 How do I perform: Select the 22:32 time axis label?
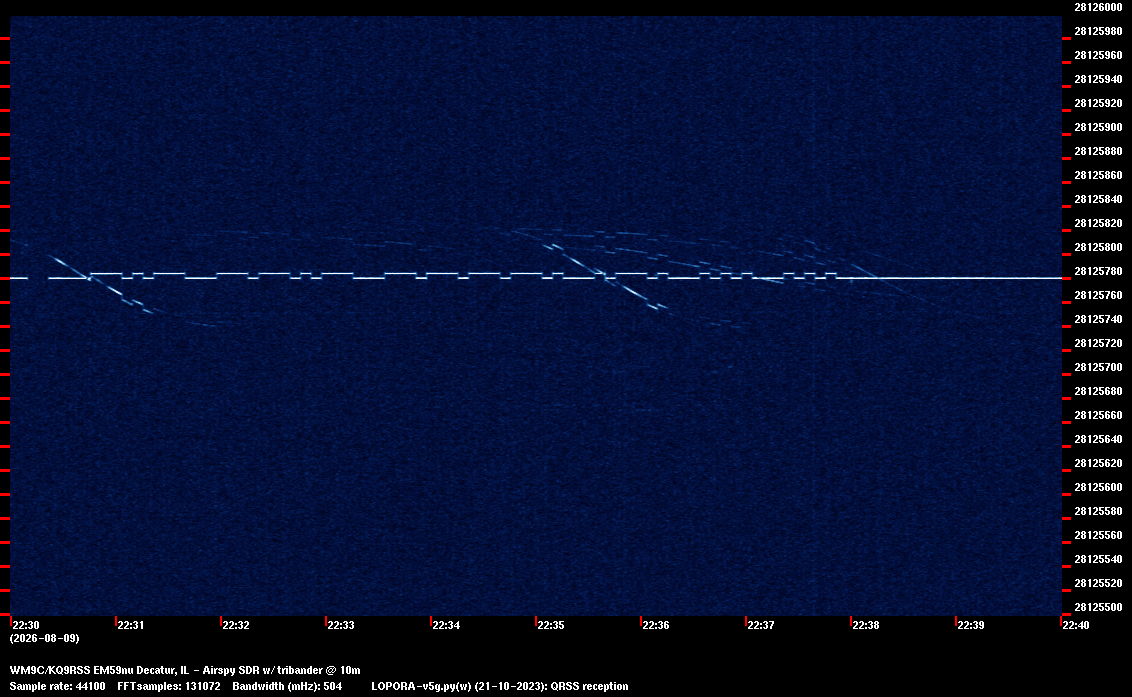[x=236, y=625]
